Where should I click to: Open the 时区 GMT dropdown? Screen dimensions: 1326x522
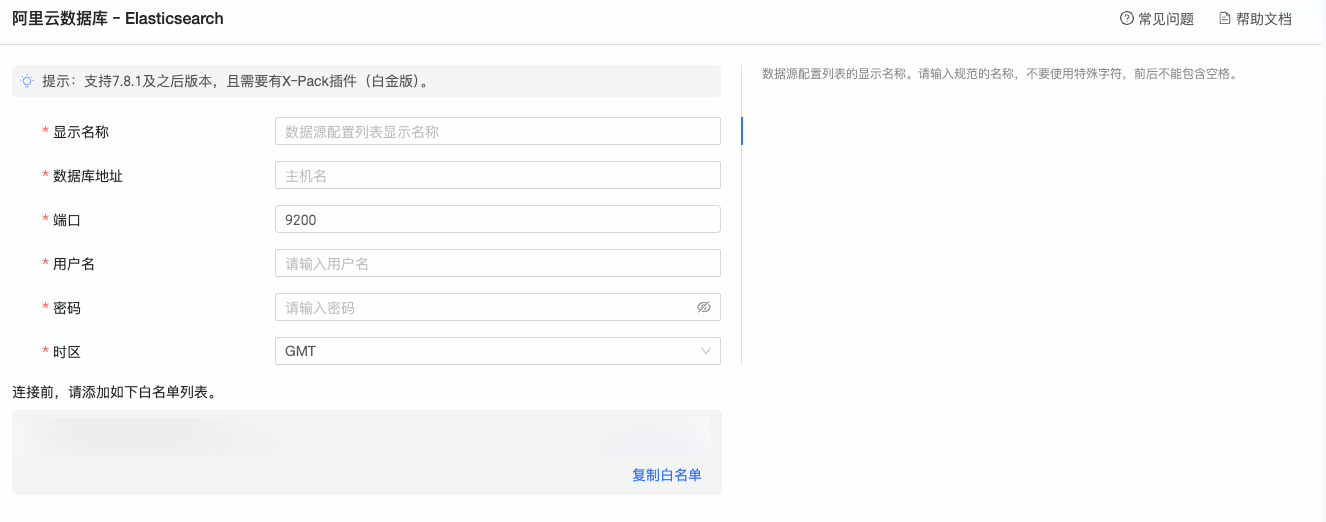click(x=498, y=351)
